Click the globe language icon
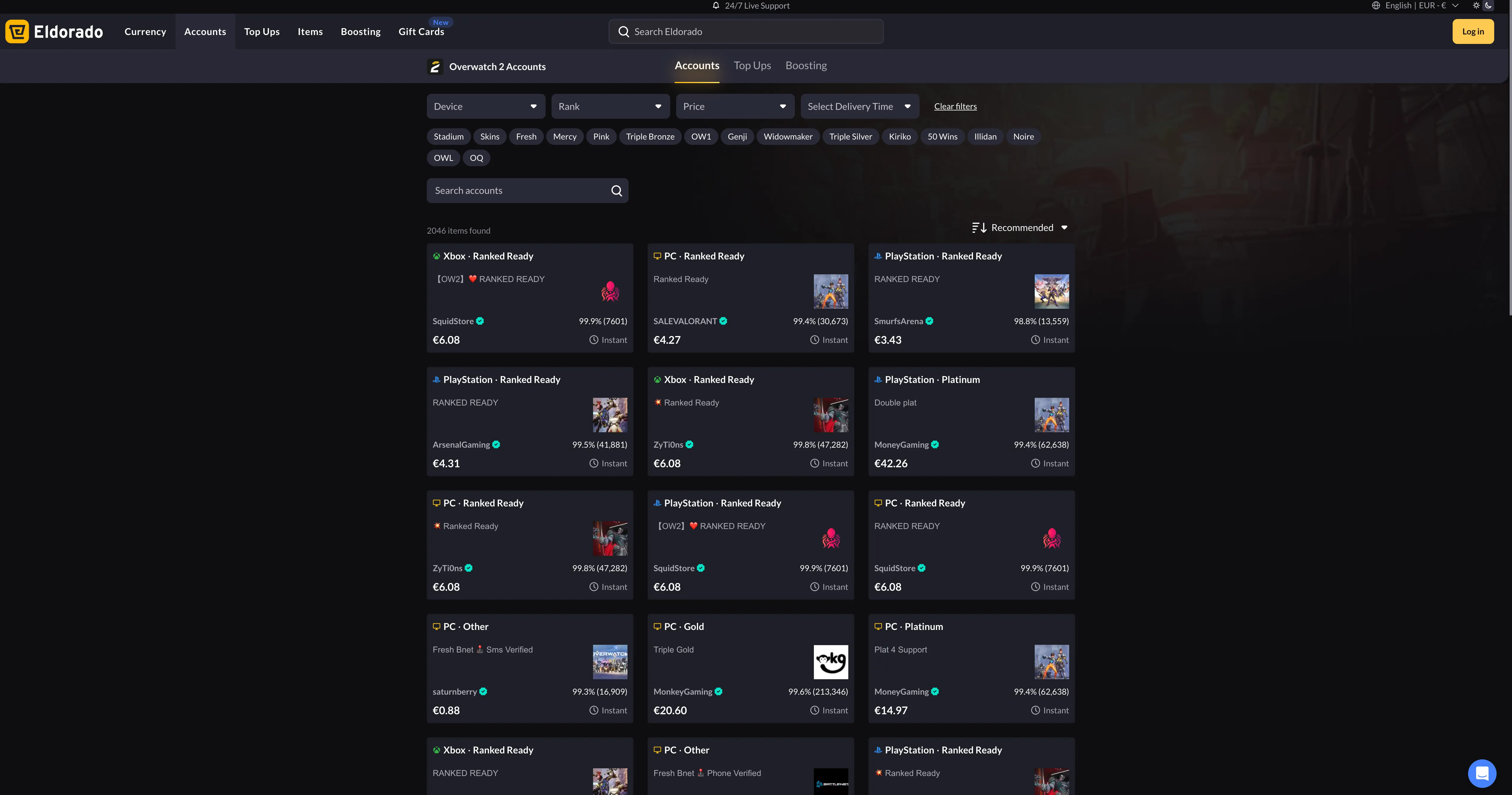 click(x=1376, y=6)
